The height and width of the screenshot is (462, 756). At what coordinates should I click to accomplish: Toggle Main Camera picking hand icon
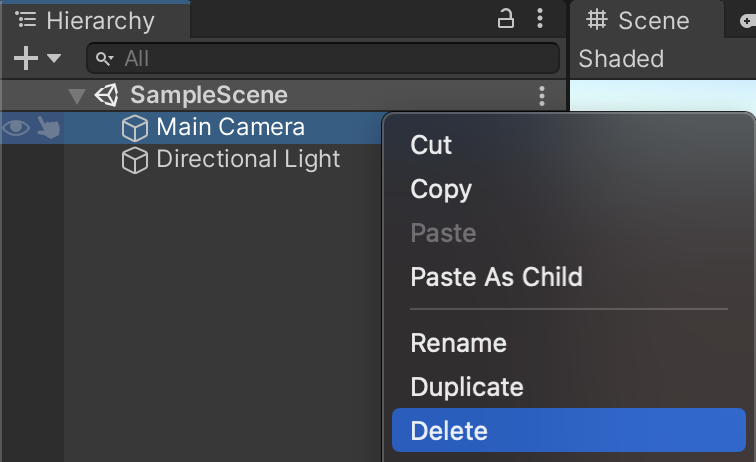click(x=47, y=128)
